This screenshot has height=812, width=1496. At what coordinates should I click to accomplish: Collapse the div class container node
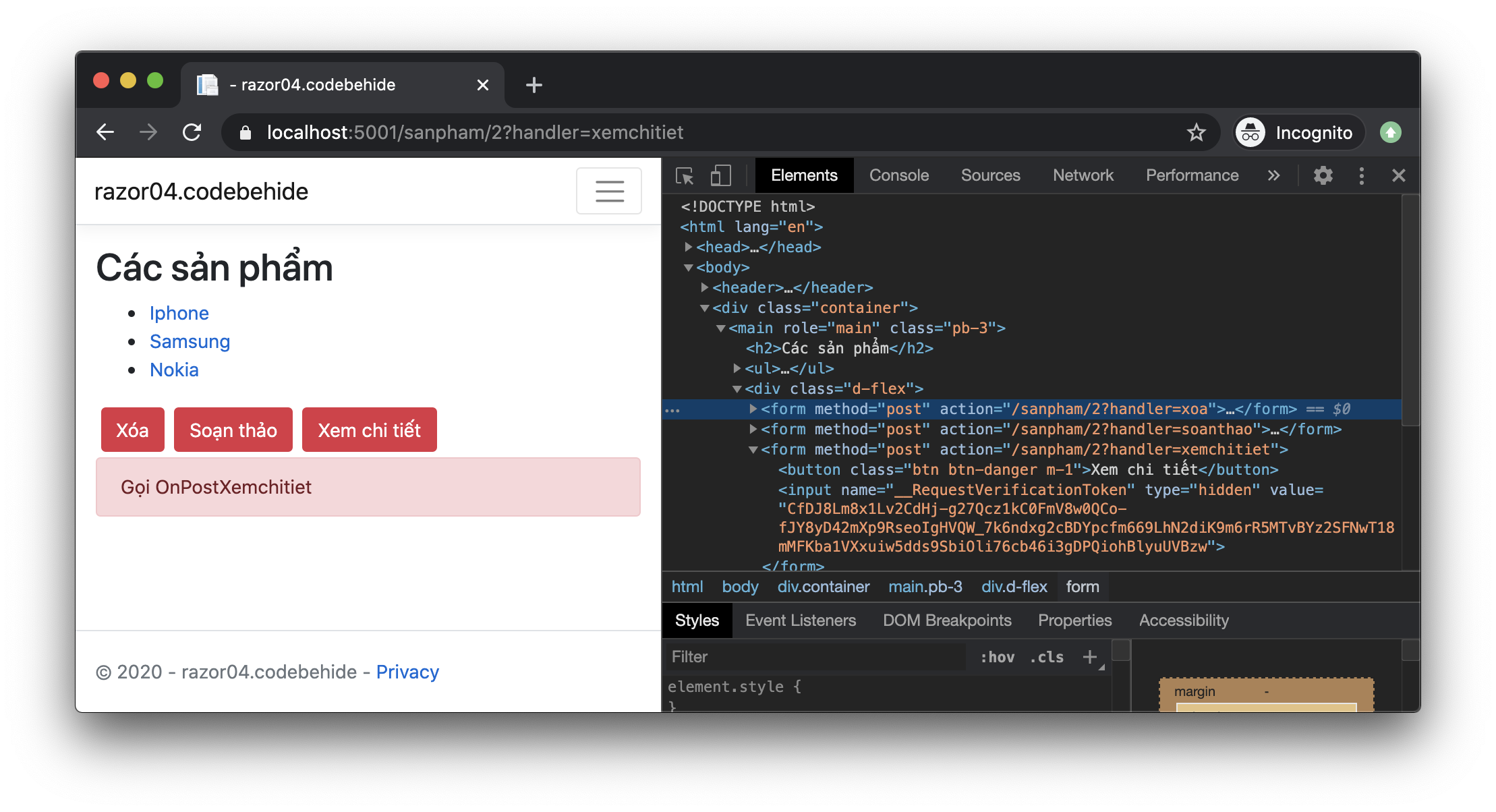click(705, 308)
